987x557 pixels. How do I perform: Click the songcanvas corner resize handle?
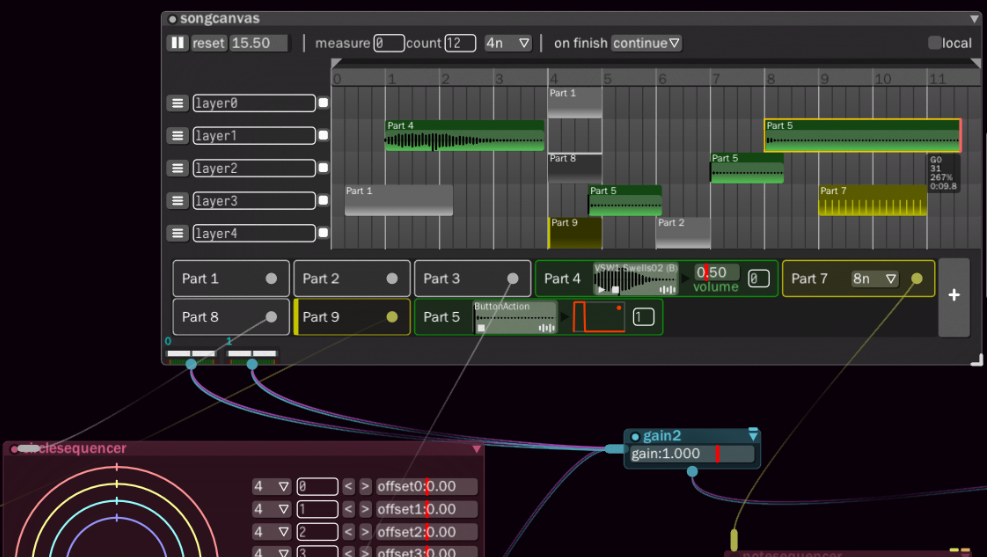point(976,359)
